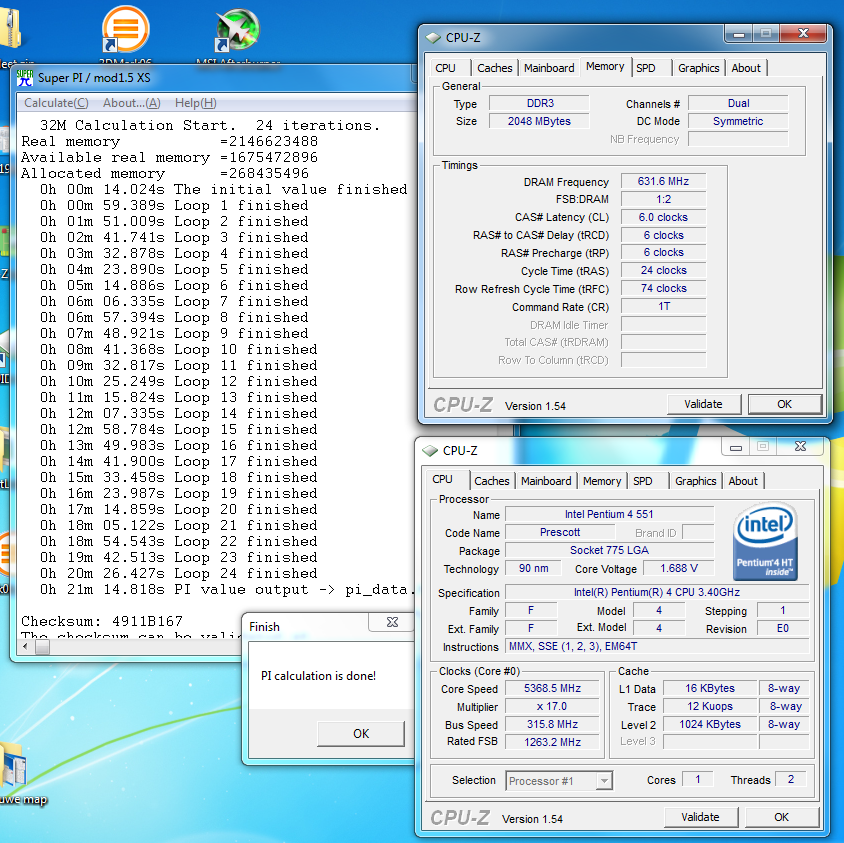Close the Finish dialog with the X
This screenshot has height=843, width=844.
coord(392,622)
